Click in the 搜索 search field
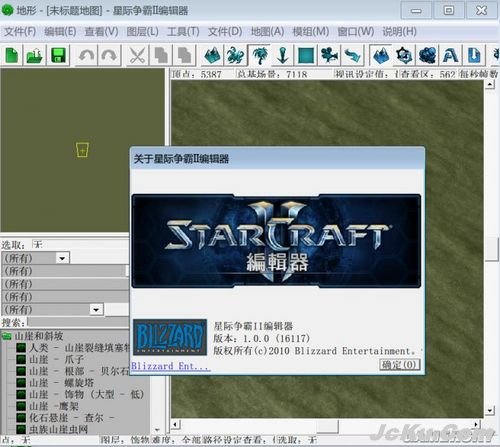The width and height of the screenshot is (500, 447). click(x=79, y=322)
